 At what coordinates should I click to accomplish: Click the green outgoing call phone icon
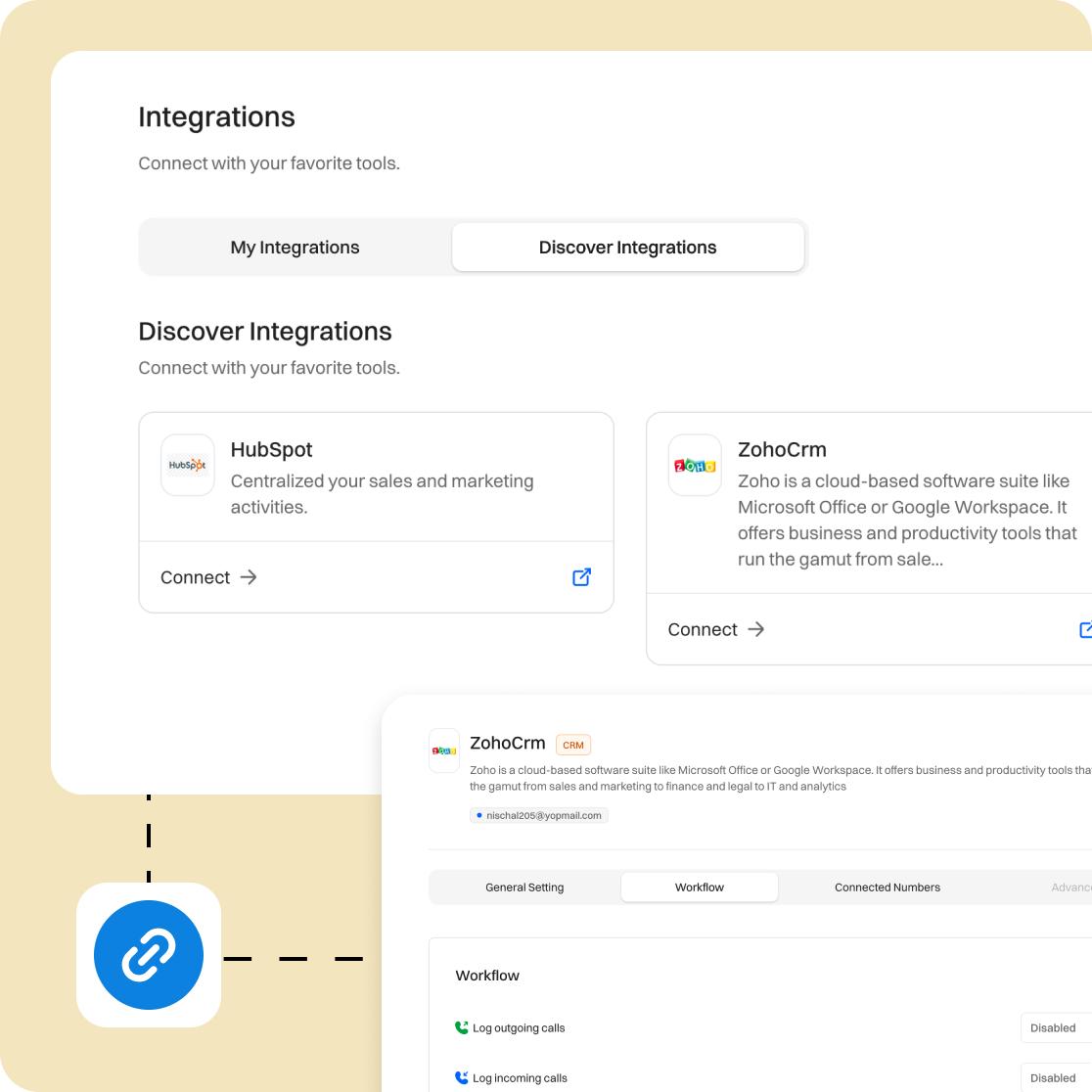[x=462, y=1027]
